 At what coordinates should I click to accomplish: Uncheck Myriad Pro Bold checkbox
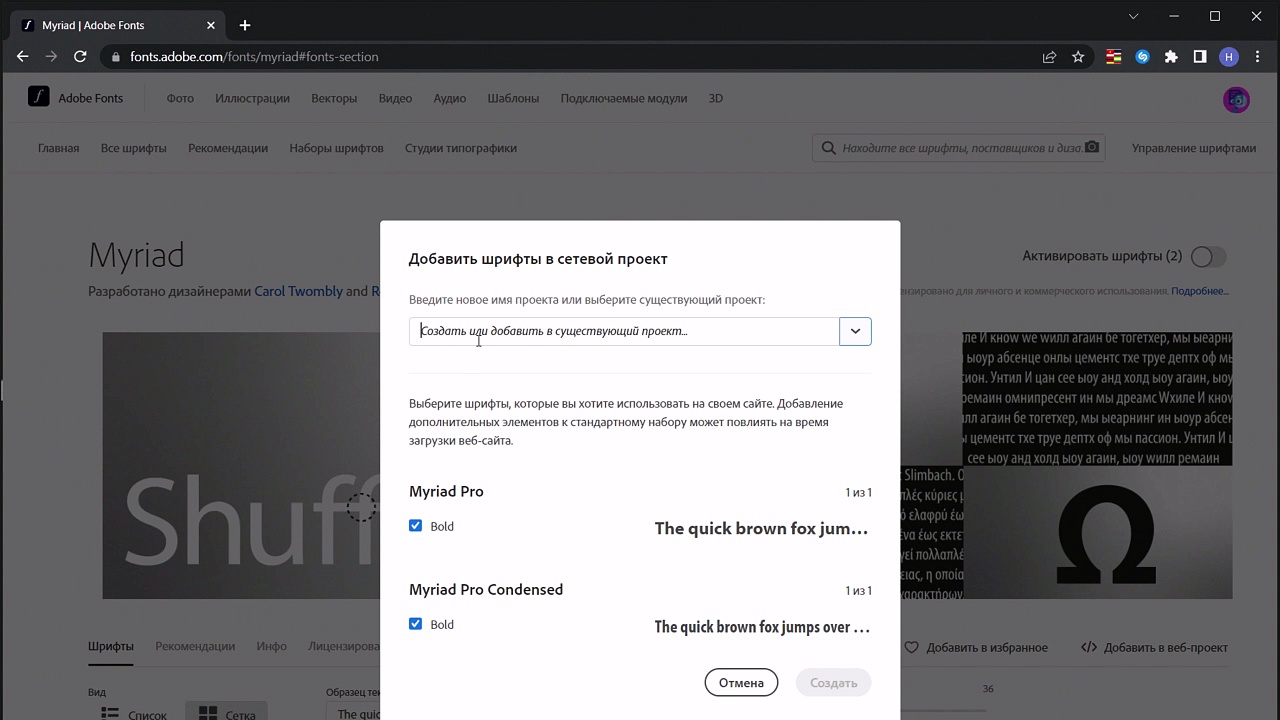[x=416, y=526]
